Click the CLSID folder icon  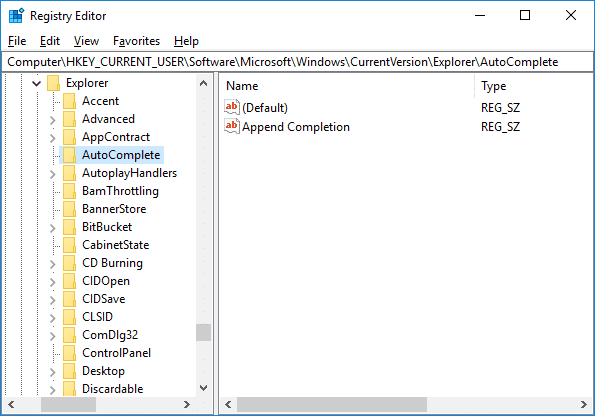(x=69, y=317)
